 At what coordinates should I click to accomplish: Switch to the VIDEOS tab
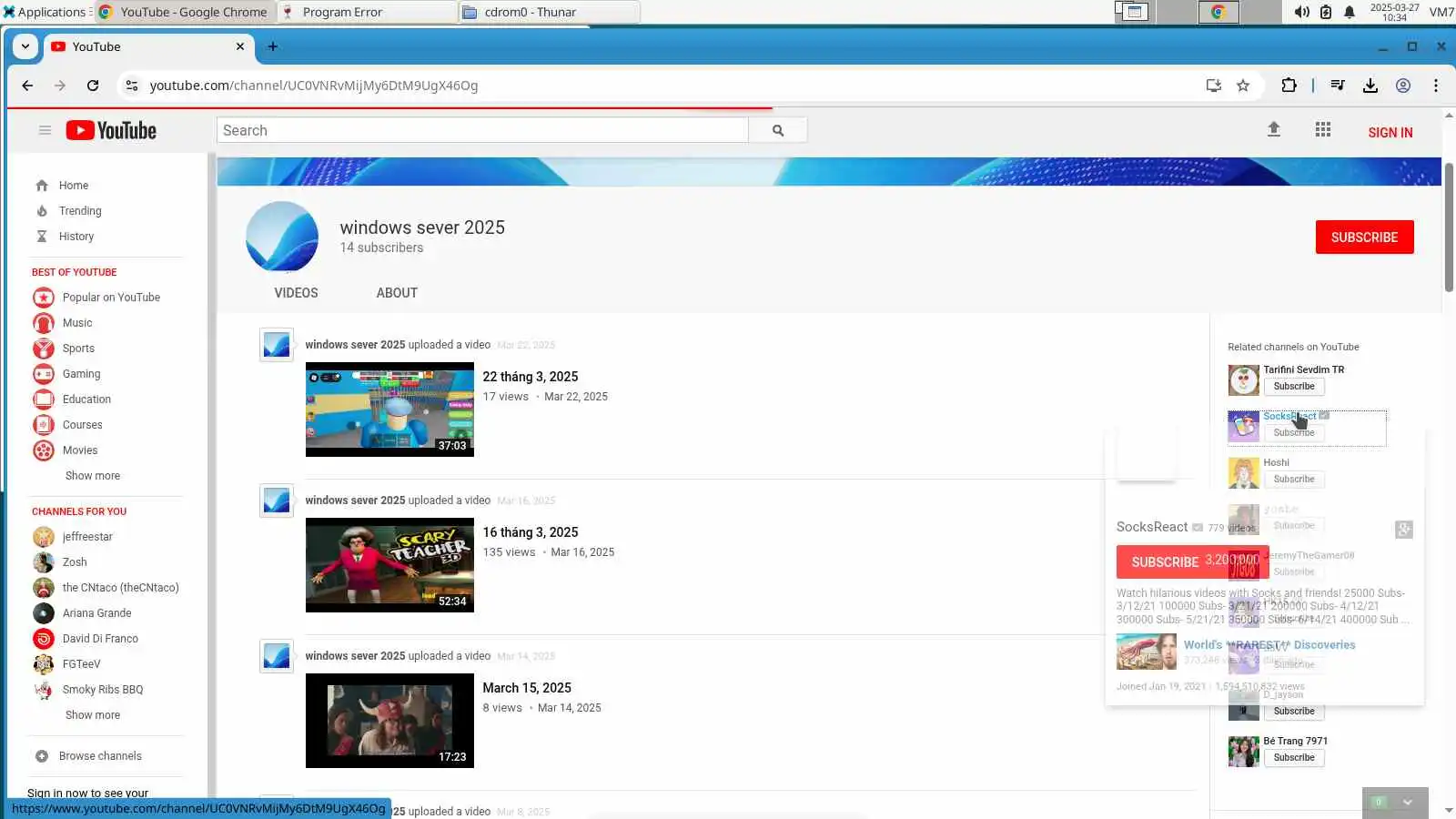coord(297,293)
